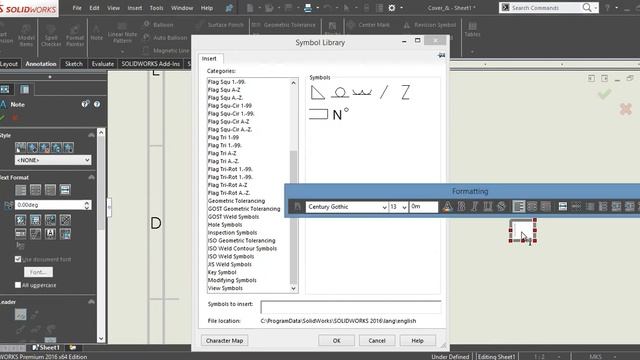Switch to the Sketch tab

click(x=74, y=64)
